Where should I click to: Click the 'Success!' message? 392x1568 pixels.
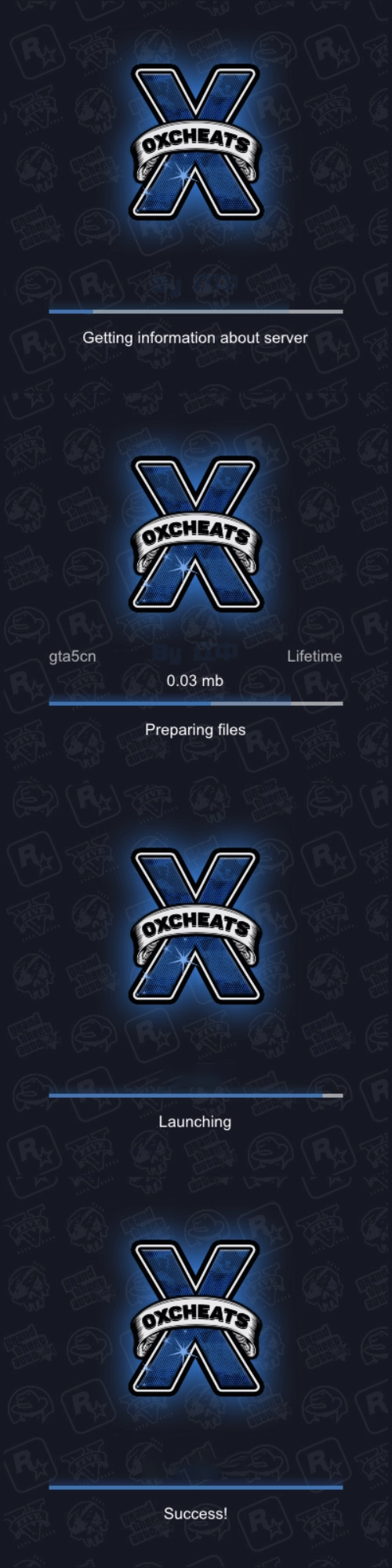point(195,1514)
